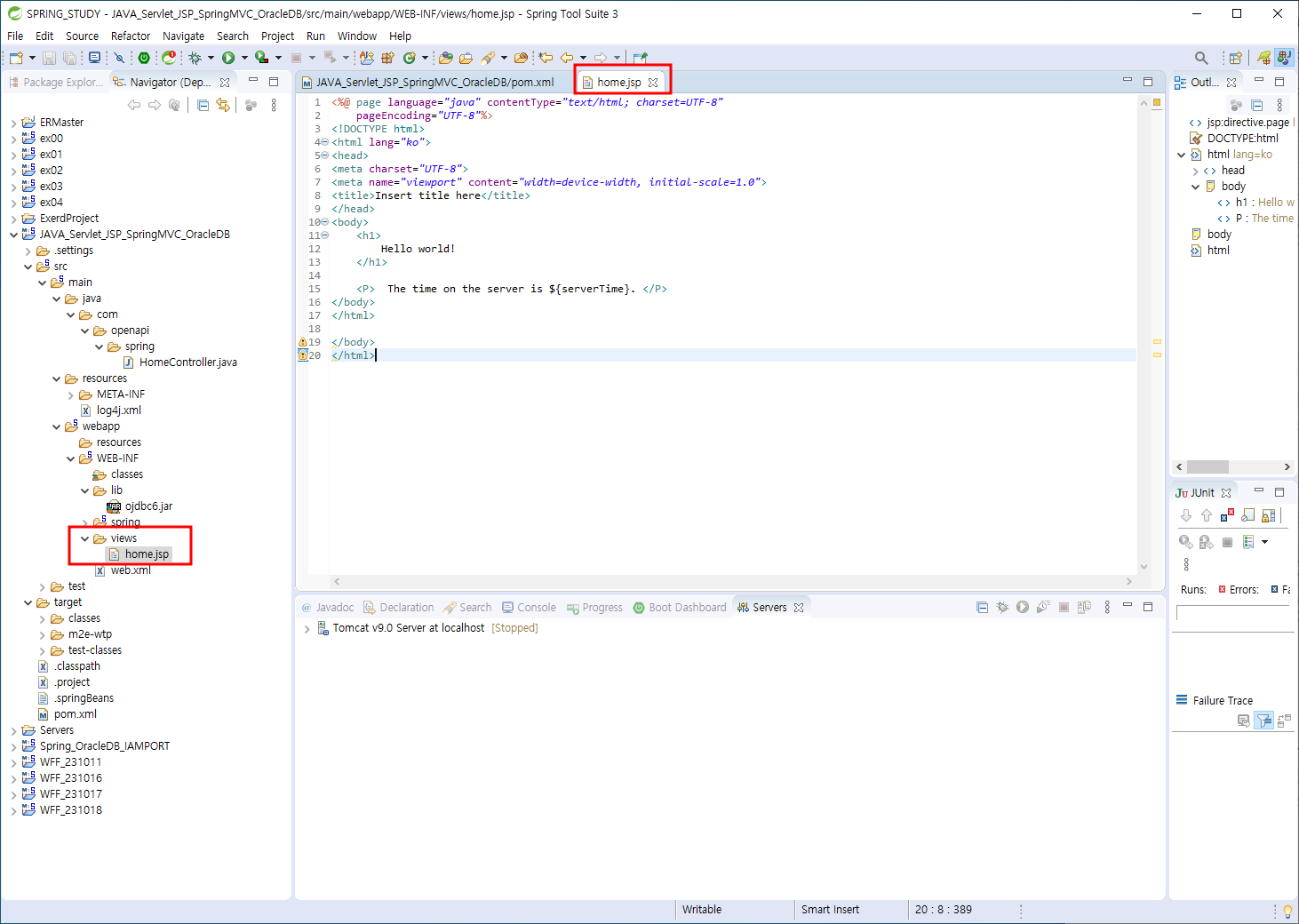Click the editor vertical scrollbar down arrow
This screenshot has height=924, width=1299.
1144,567
